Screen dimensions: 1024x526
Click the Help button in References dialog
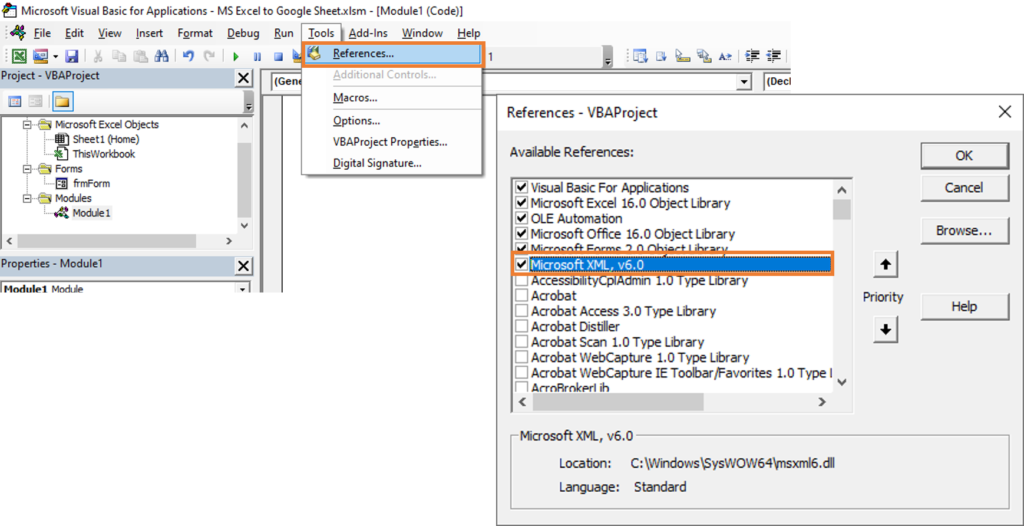(964, 306)
